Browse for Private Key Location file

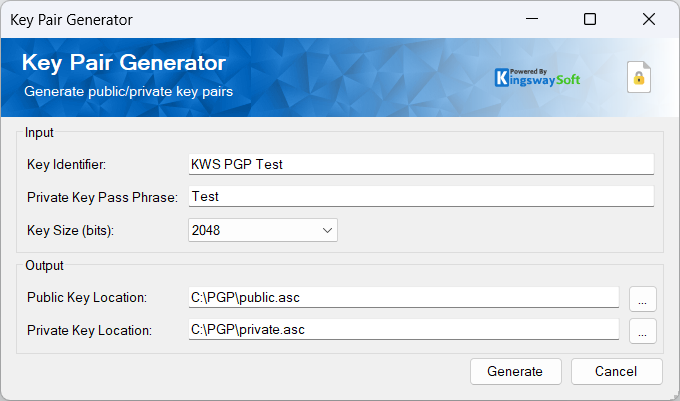(643, 331)
